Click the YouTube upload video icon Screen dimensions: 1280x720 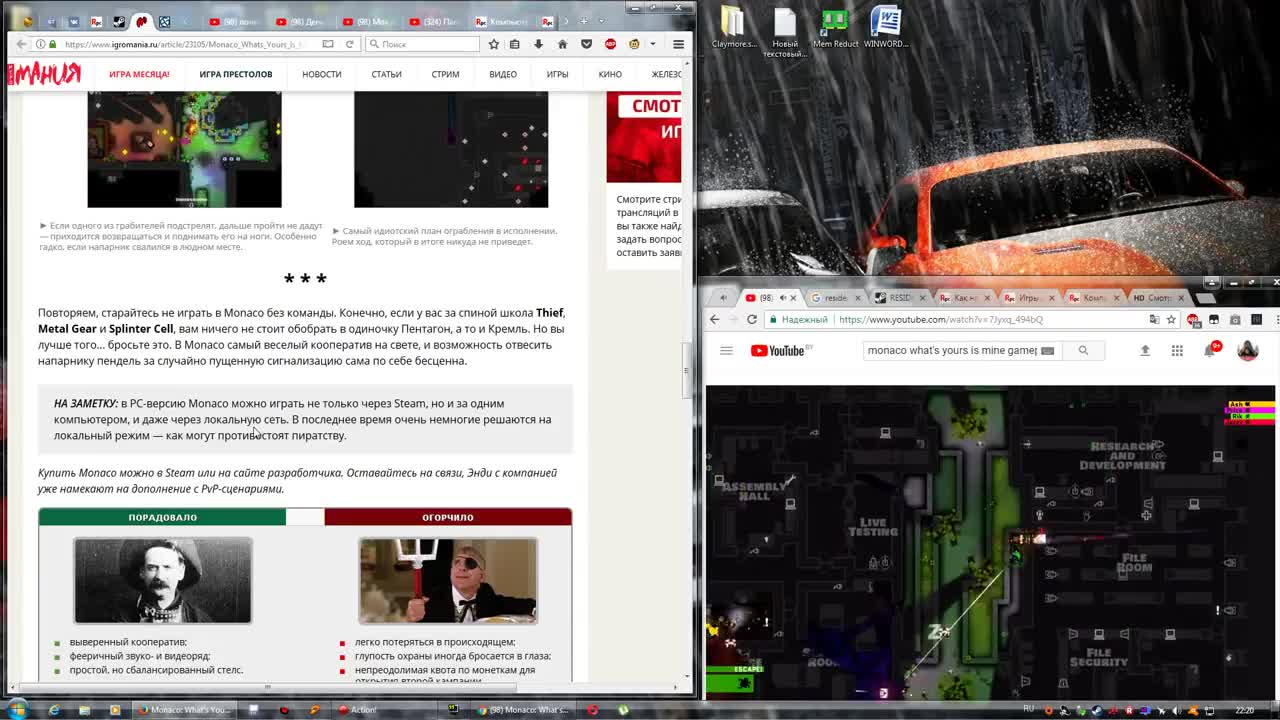1145,350
